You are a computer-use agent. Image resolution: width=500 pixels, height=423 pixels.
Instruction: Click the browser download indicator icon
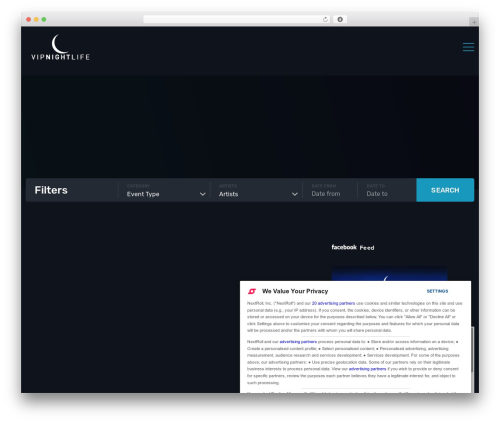click(x=340, y=20)
